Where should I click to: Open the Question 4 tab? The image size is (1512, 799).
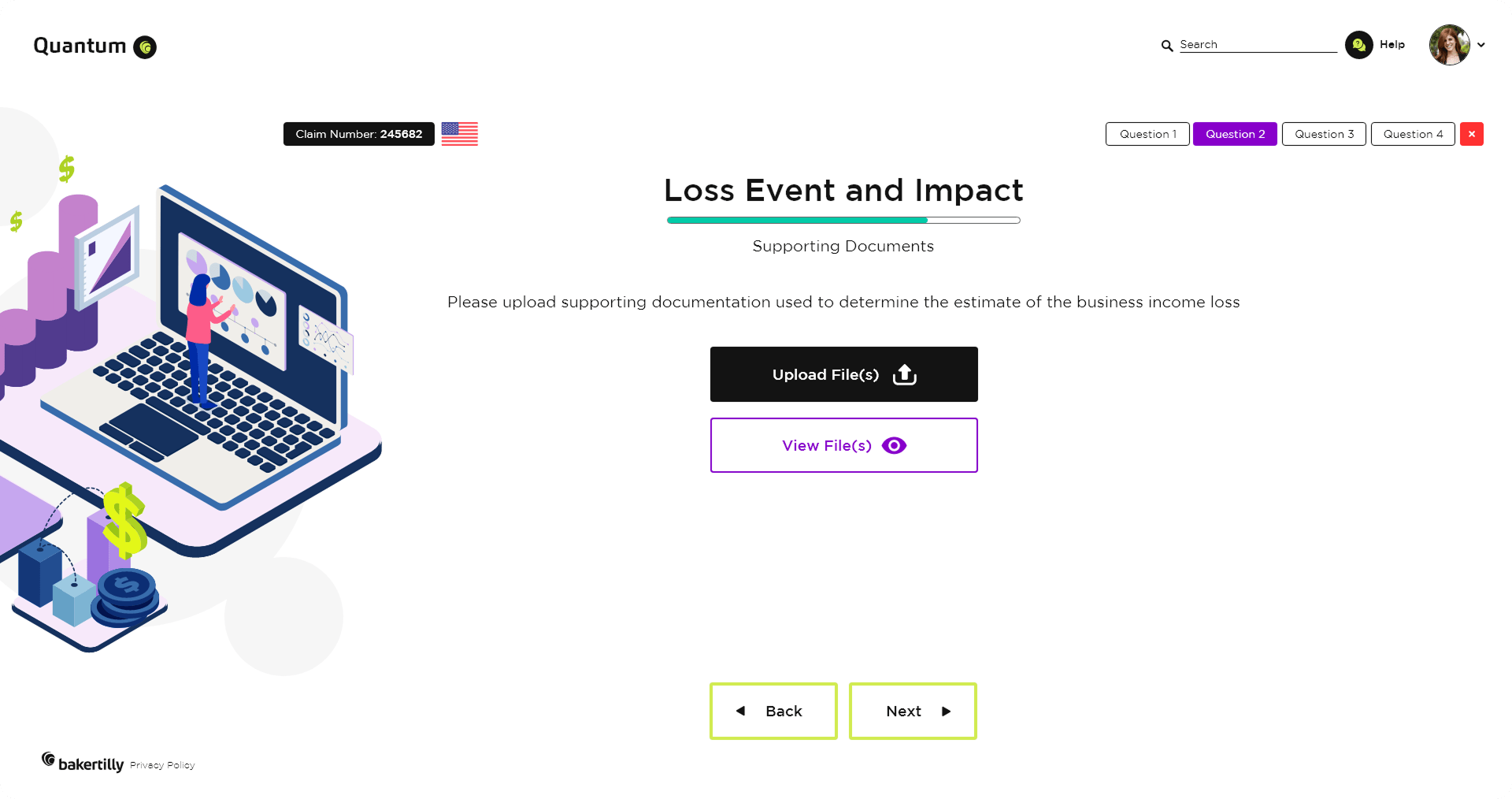point(1413,134)
